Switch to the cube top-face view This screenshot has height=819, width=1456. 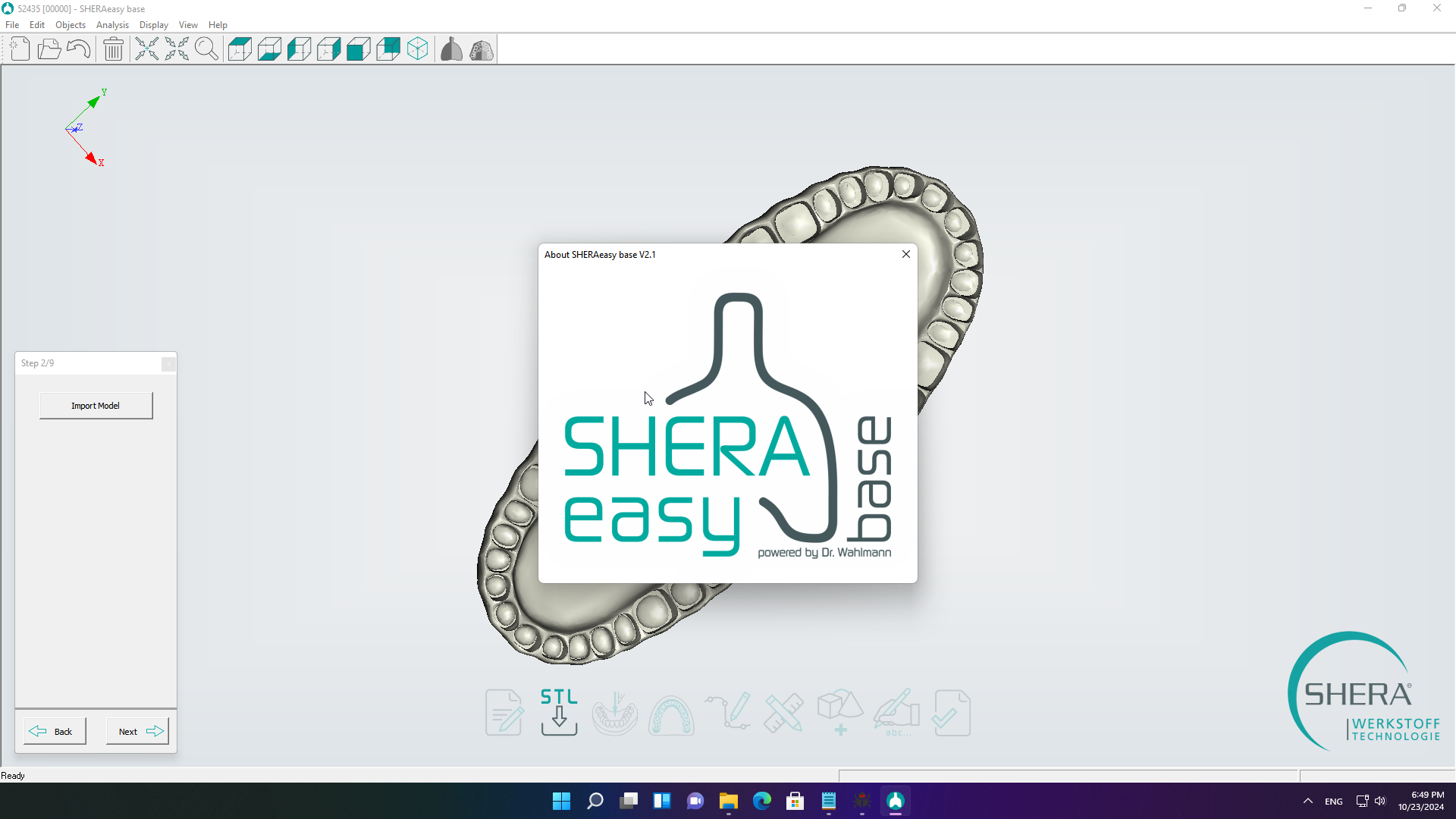(240, 49)
